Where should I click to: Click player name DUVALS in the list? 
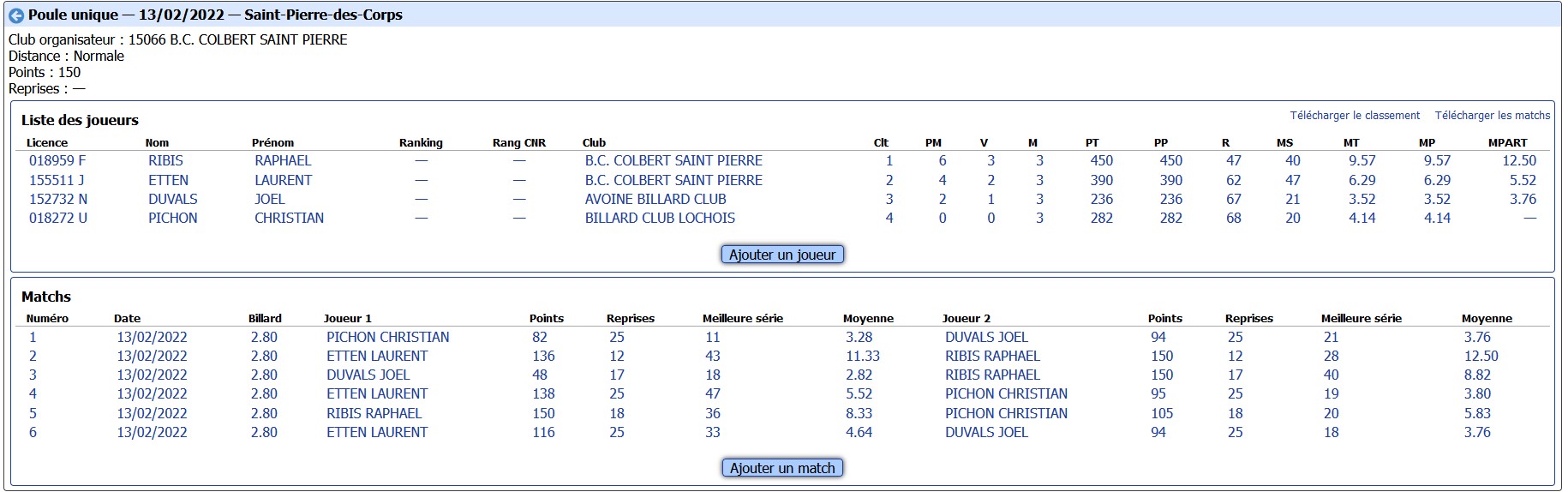coord(172,199)
